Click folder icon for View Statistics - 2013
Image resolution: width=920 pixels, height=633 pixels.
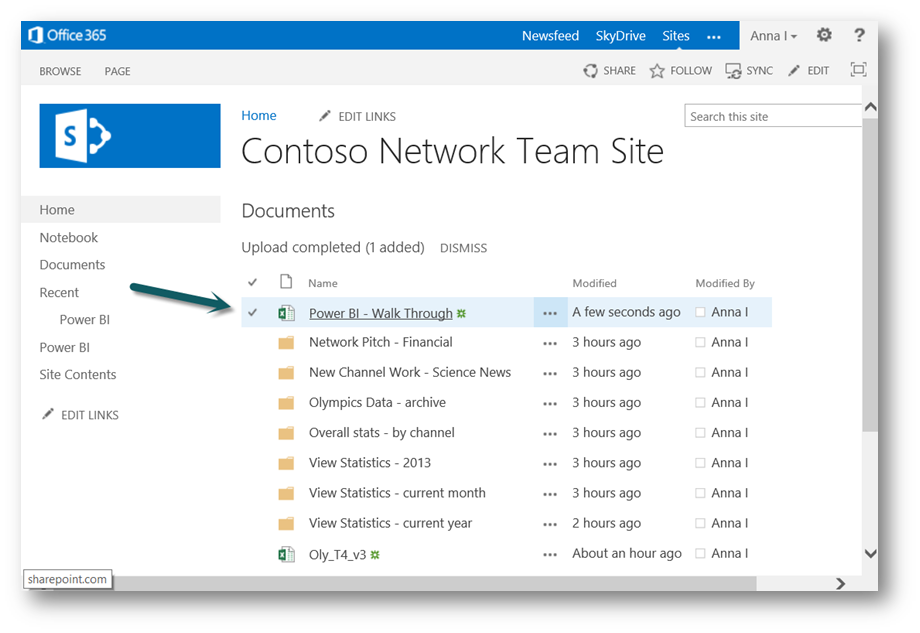(x=286, y=463)
